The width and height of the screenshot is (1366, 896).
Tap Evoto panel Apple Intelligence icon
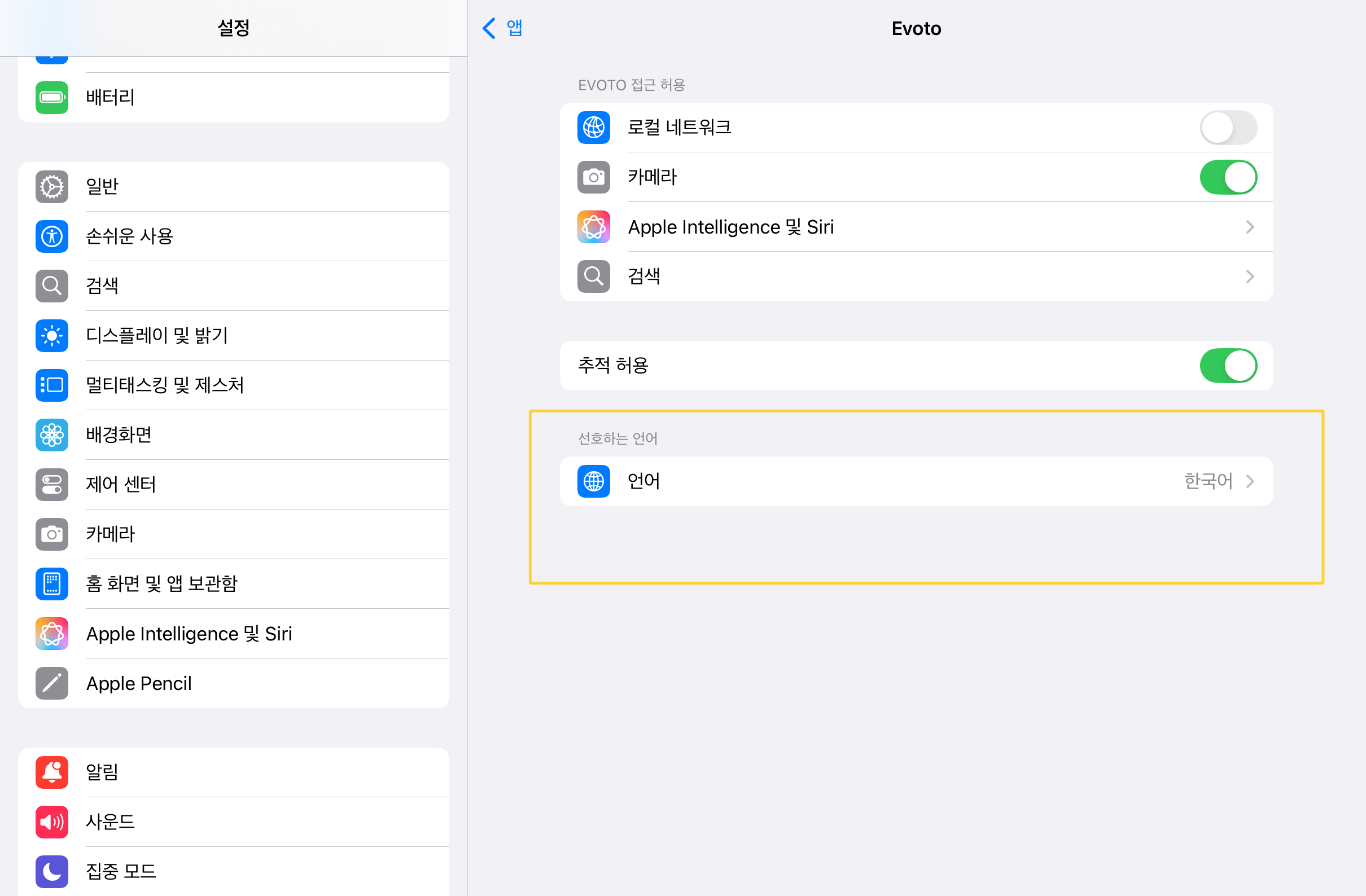[x=593, y=227]
